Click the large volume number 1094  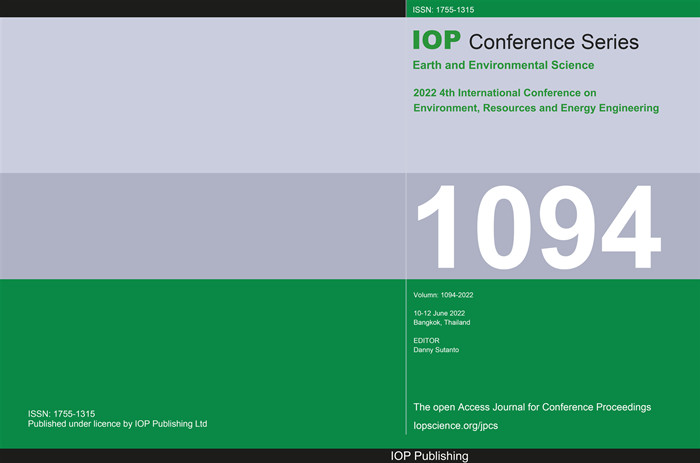click(539, 227)
